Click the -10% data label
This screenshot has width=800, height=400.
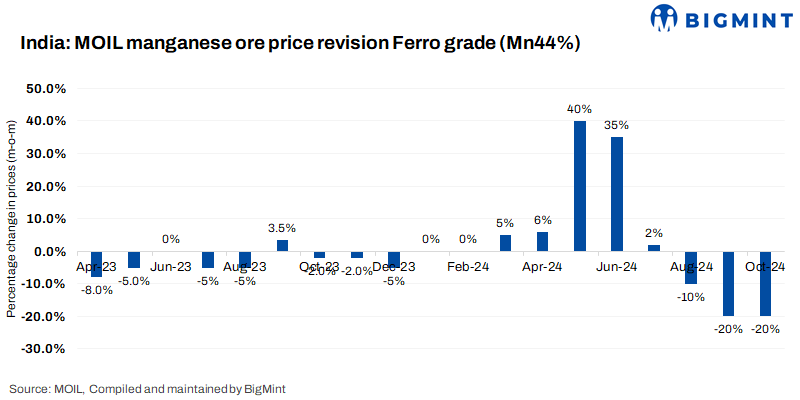click(691, 297)
